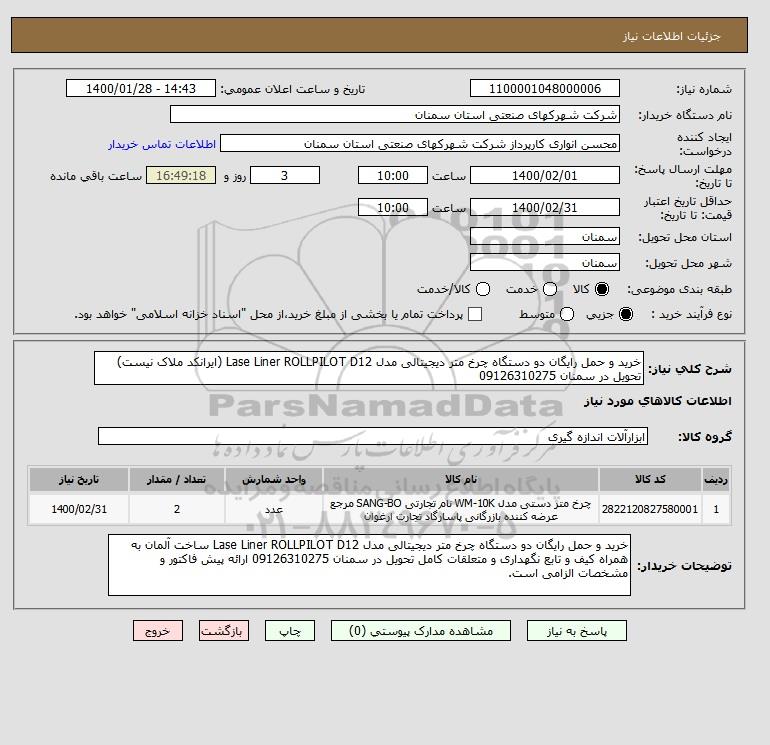The width and height of the screenshot is (770, 745).
Task: Open اطلاعات تماس خریدار link
Action: click(x=162, y=144)
